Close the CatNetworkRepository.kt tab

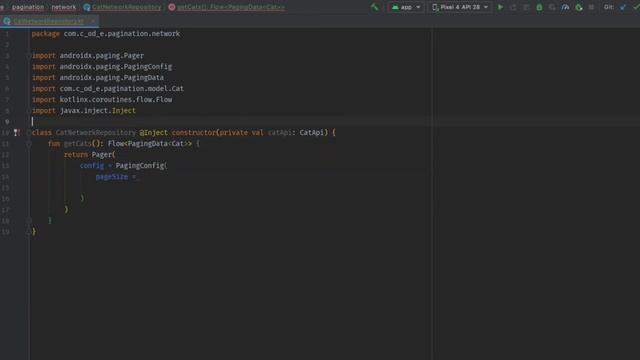pyautogui.click(x=93, y=21)
